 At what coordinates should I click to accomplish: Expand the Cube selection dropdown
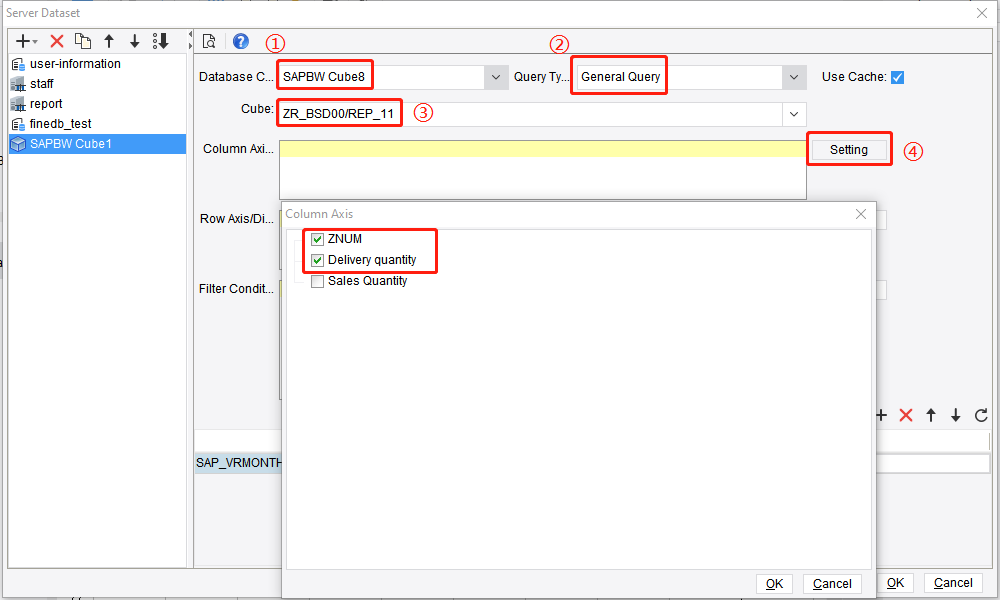click(794, 113)
